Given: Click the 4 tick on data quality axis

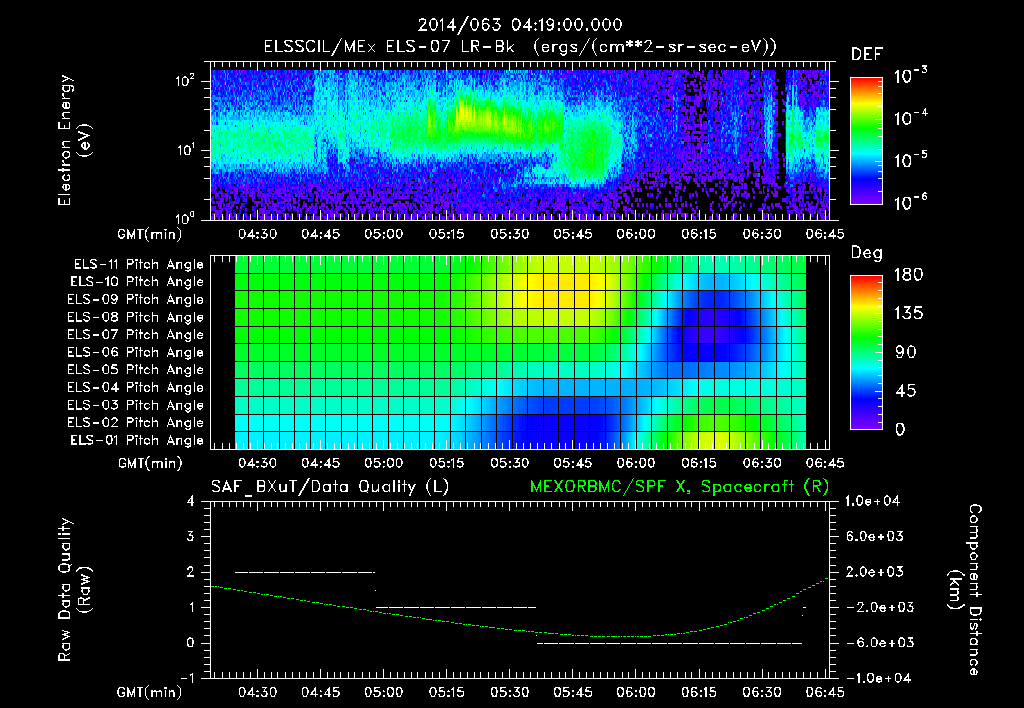Looking at the screenshot, I should (x=191, y=501).
